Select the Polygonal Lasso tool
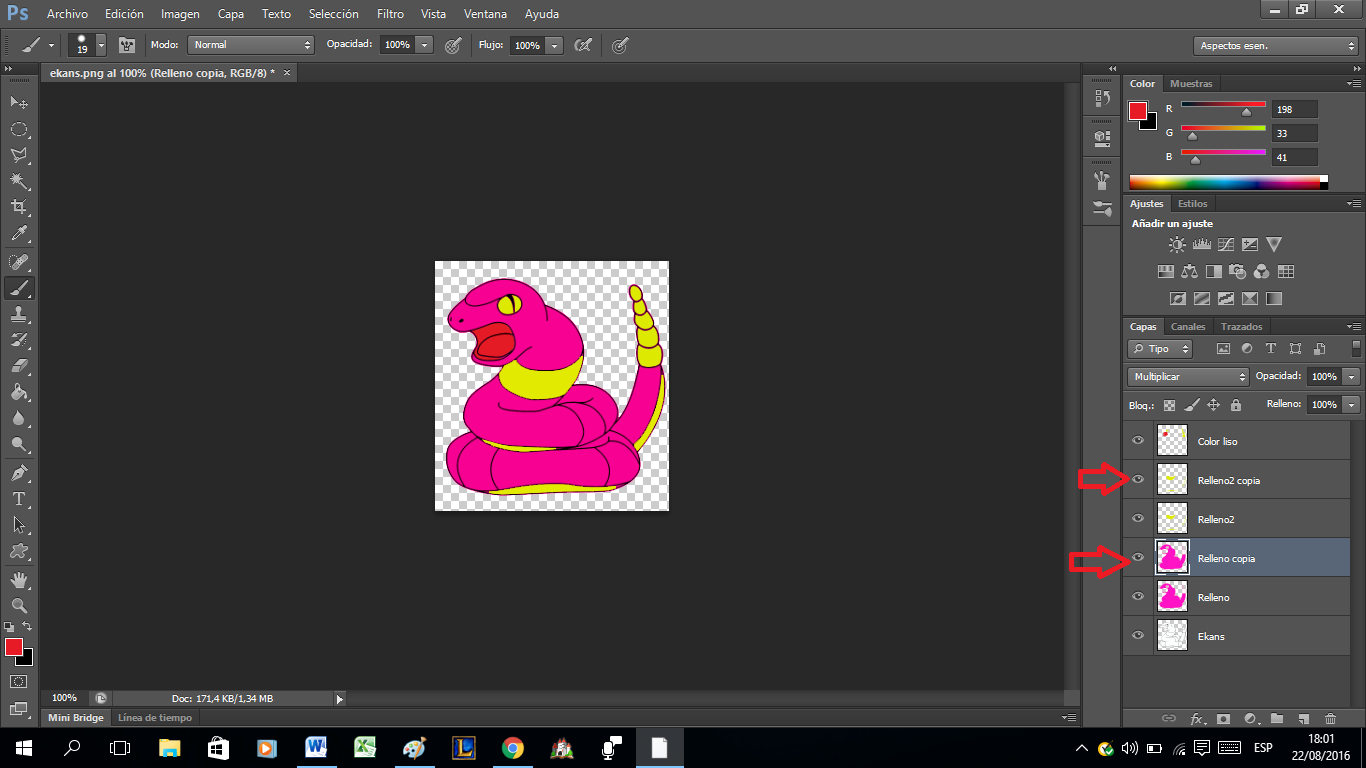Viewport: 1366px width, 768px height. (19, 155)
